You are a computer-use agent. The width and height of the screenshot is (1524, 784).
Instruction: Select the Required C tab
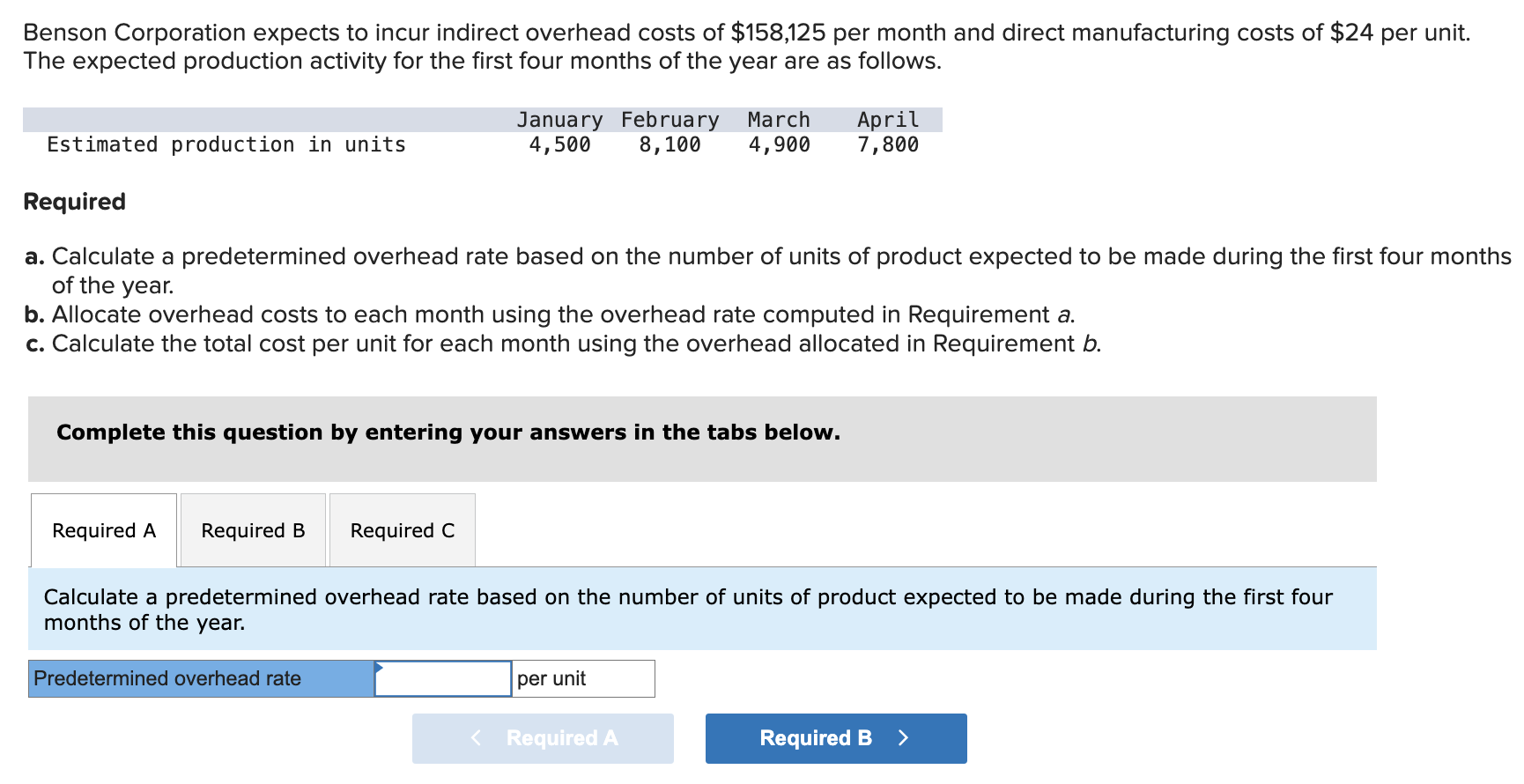pyautogui.click(x=403, y=530)
